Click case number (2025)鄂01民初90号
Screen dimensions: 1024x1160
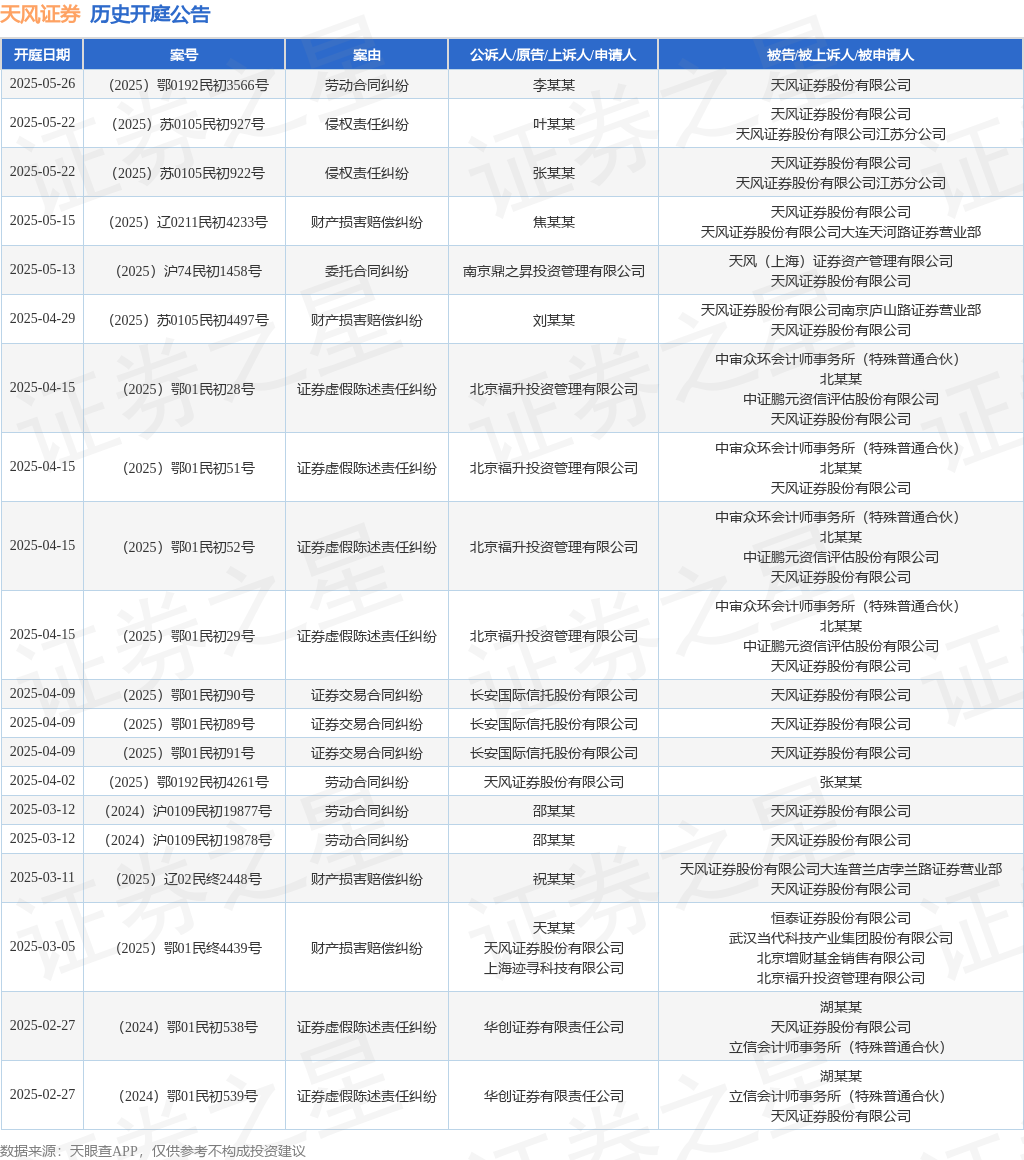tap(188, 695)
